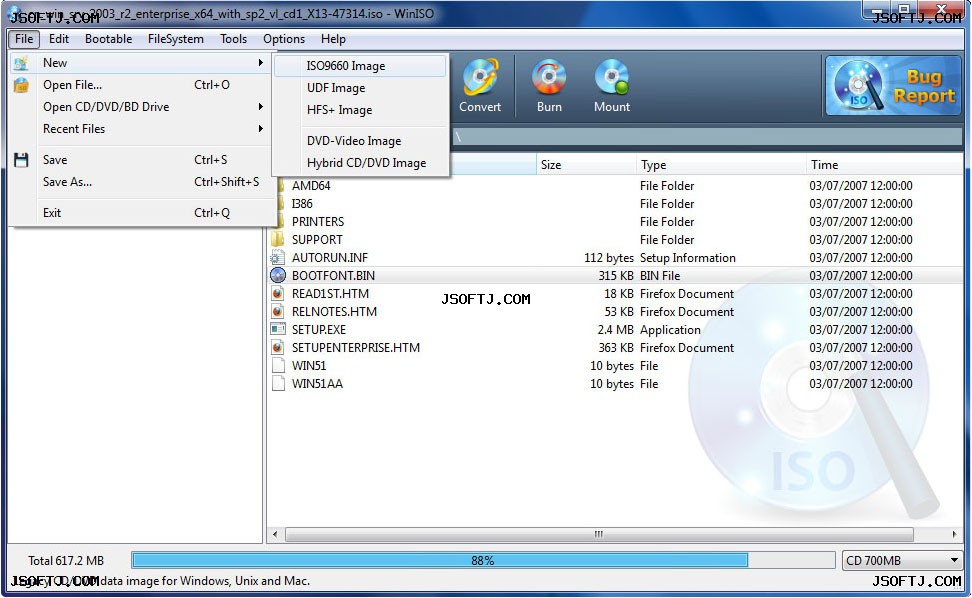Select the SETUPENTERPRISE.HTM file name

(x=356, y=348)
